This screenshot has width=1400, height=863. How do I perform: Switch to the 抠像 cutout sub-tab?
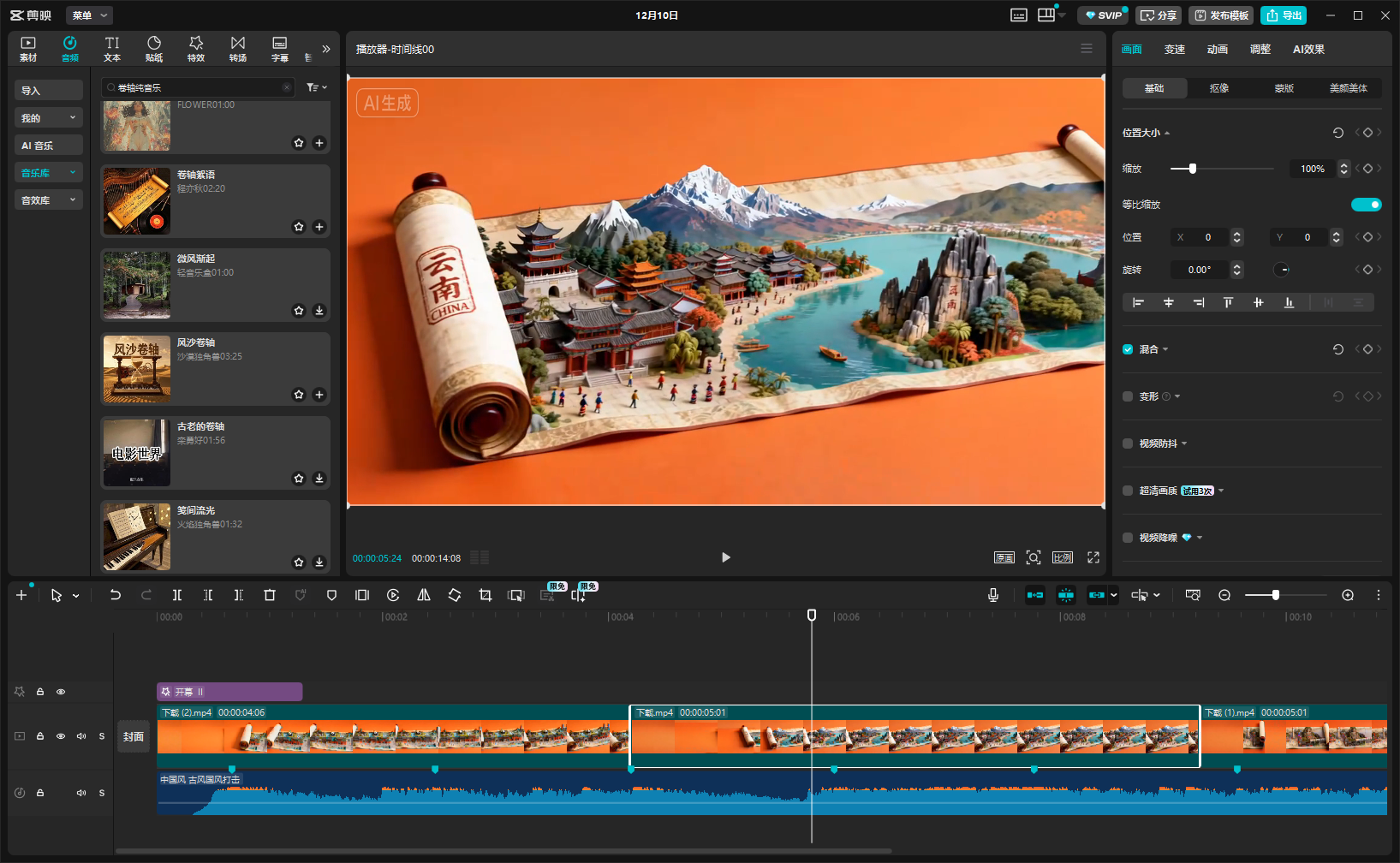tap(1219, 88)
